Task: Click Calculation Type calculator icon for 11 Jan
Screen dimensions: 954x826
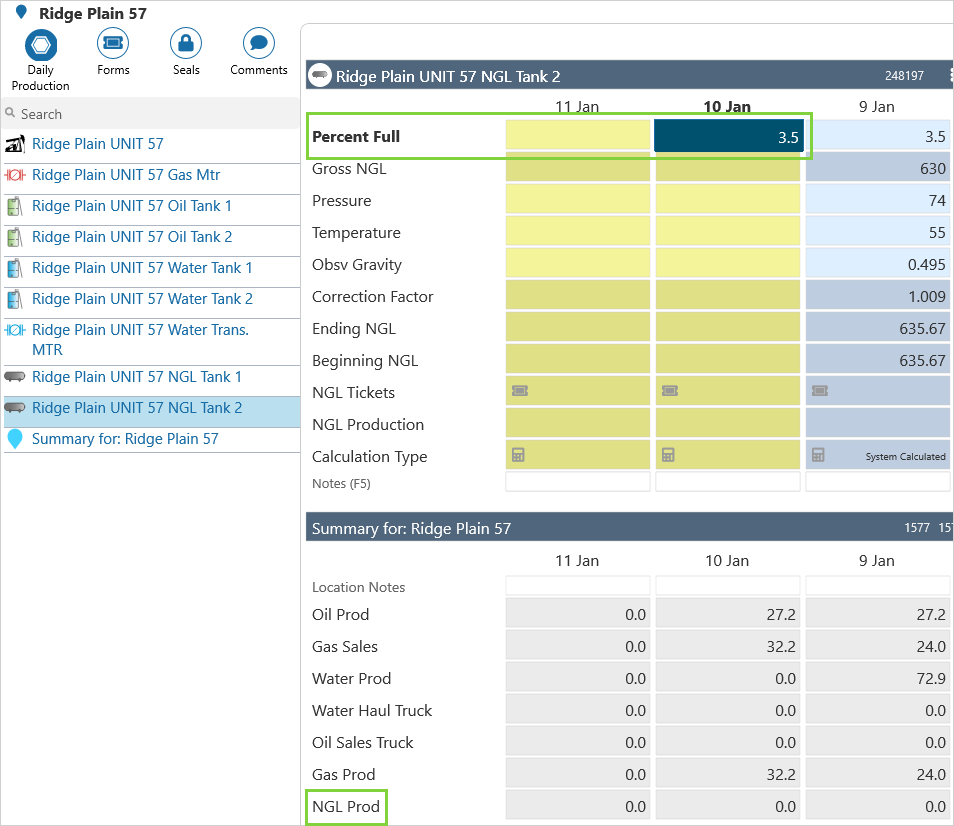Action: [x=519, y=456]
